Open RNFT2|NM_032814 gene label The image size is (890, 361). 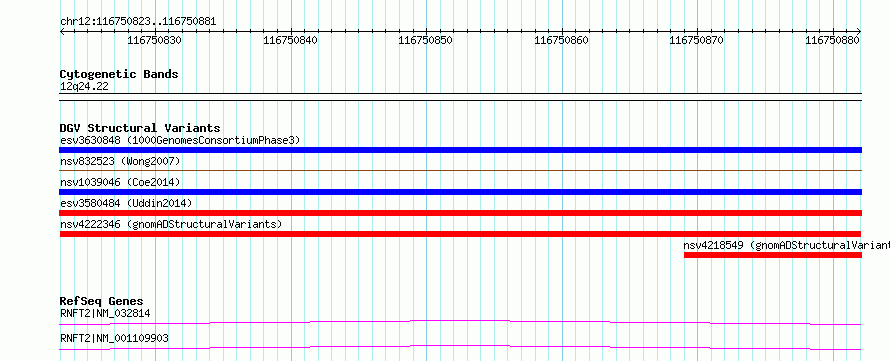[105, 313]
